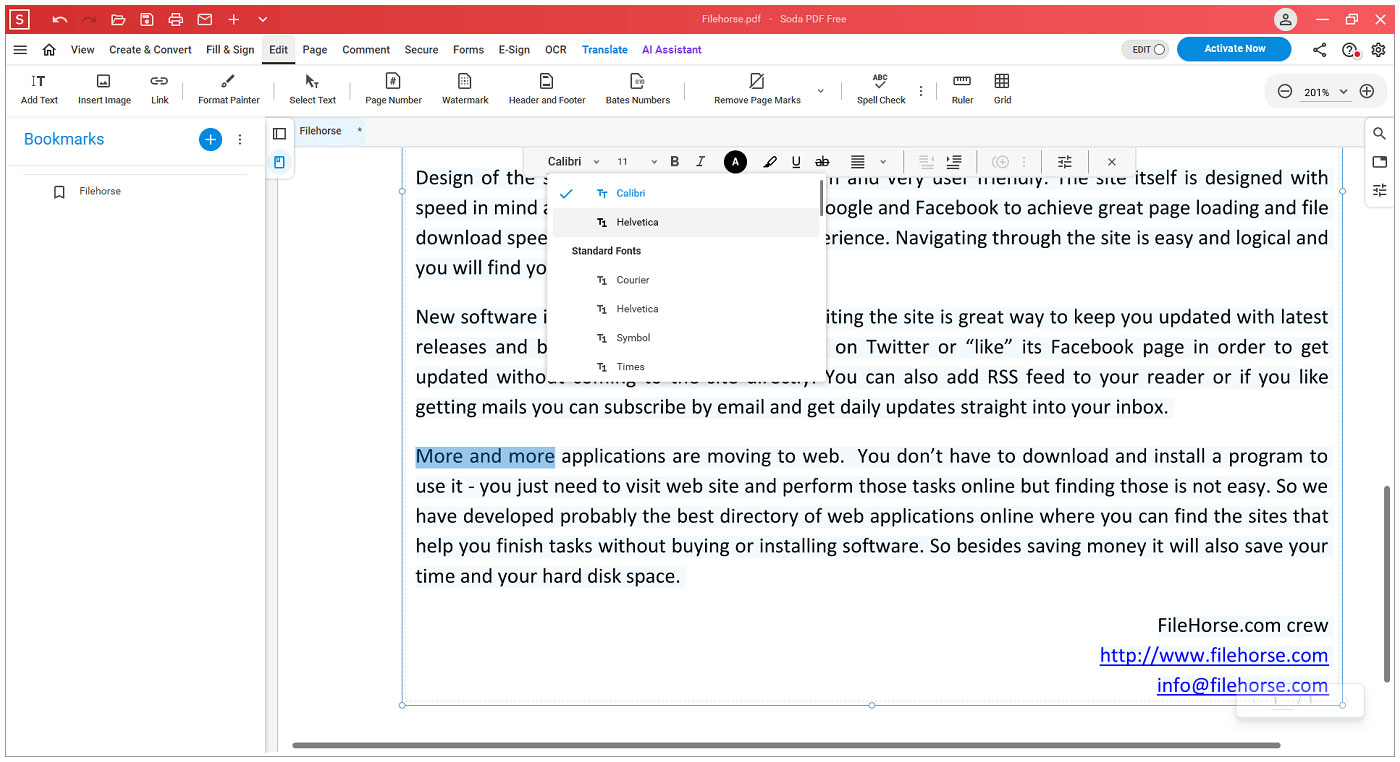This screenshot has height=762, width=1400.
Task: Zoom out with the minus icon
Action: pyautogui.click(x=1285, y=91)
